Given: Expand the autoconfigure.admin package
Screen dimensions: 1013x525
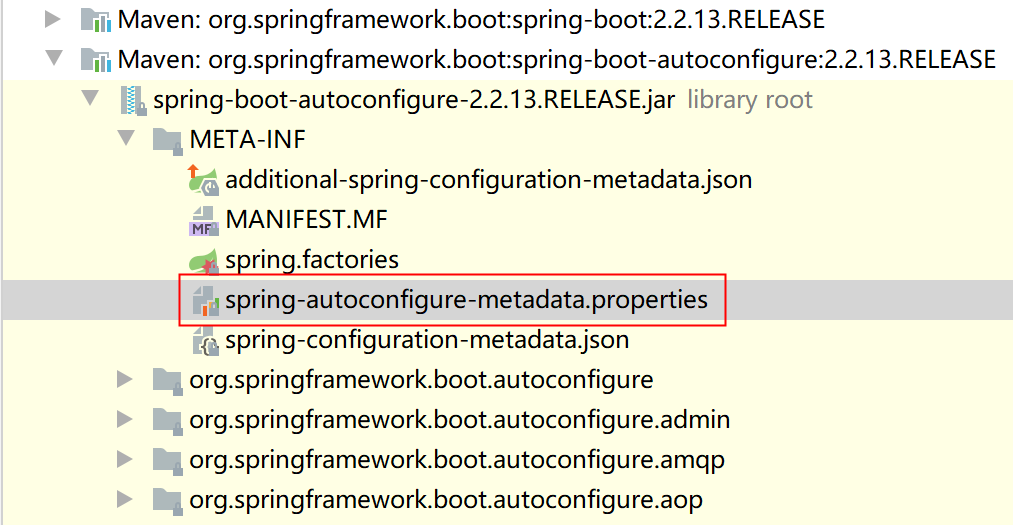Looking at the screenshot, I should [x=125, y=419].
